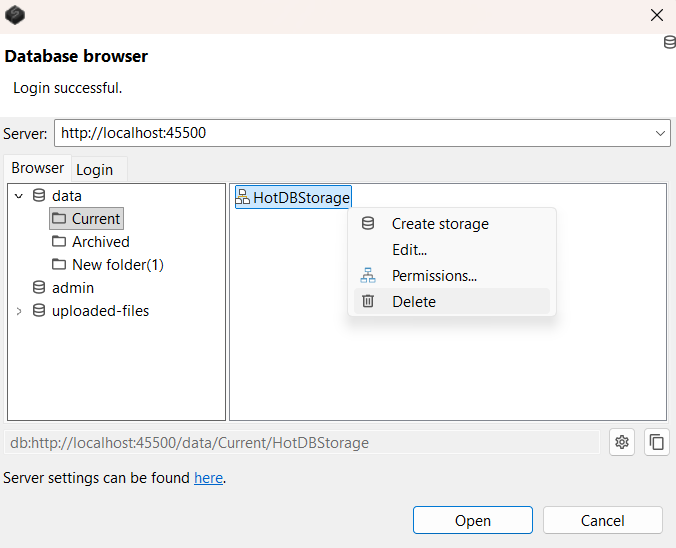
Task: Expand the uploaded-files node
Action: pos(18,311)
